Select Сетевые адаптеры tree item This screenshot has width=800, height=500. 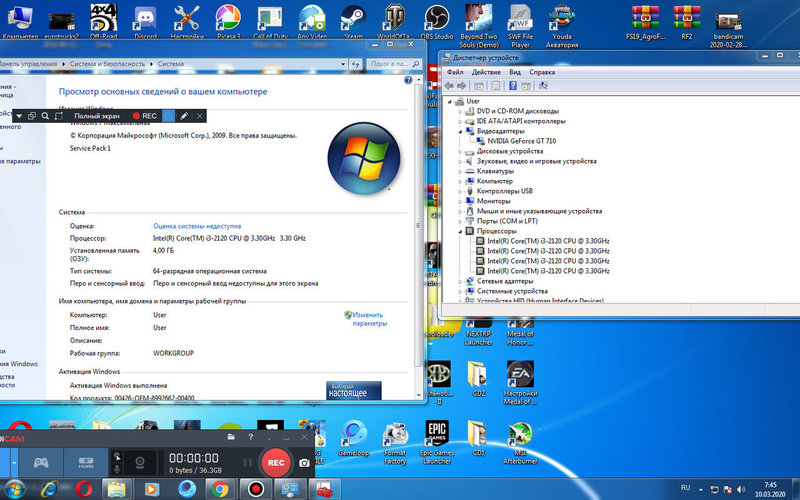coord(505,281)
